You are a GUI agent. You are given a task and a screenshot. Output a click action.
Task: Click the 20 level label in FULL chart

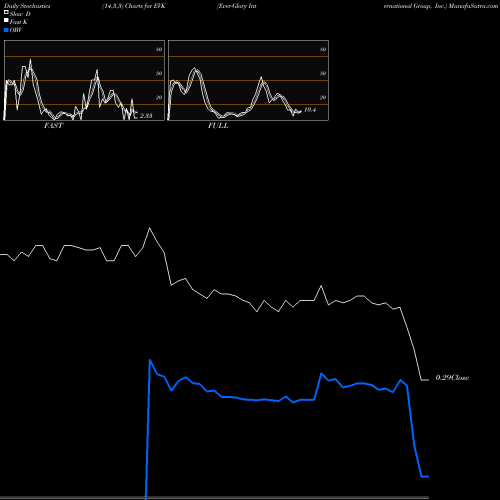click(323, 97)
